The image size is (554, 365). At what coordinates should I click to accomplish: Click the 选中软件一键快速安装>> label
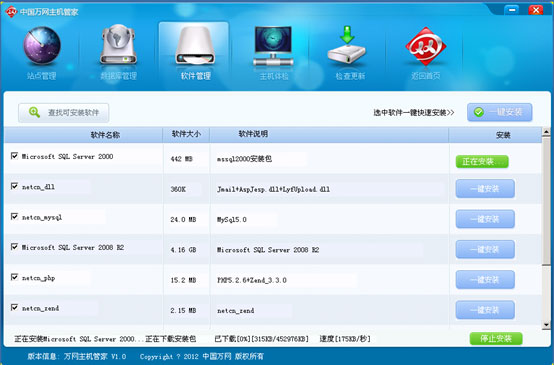pyautogui.click(x=414, y=113)
